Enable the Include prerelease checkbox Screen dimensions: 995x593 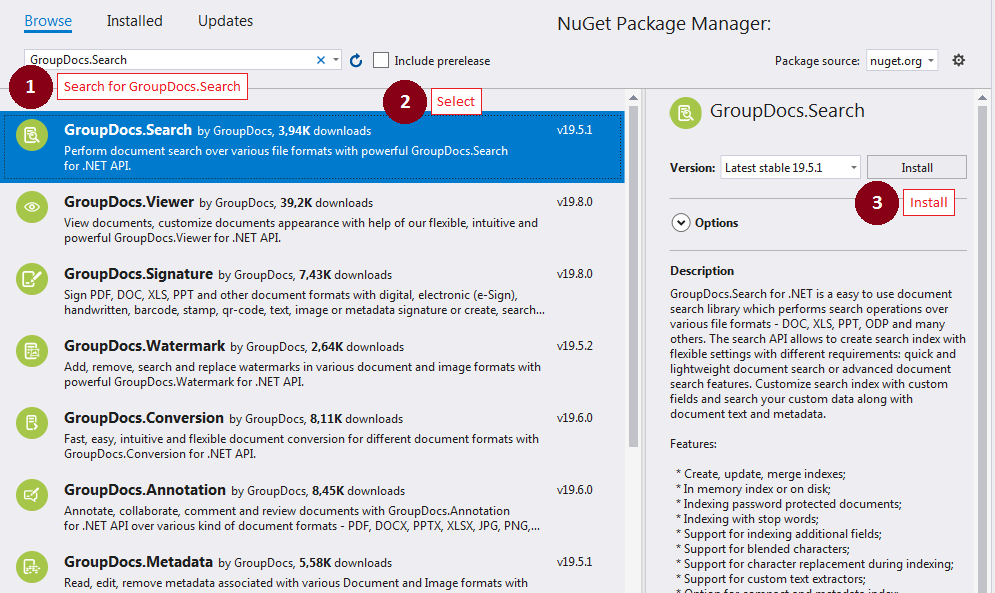[x=381, y=61]
